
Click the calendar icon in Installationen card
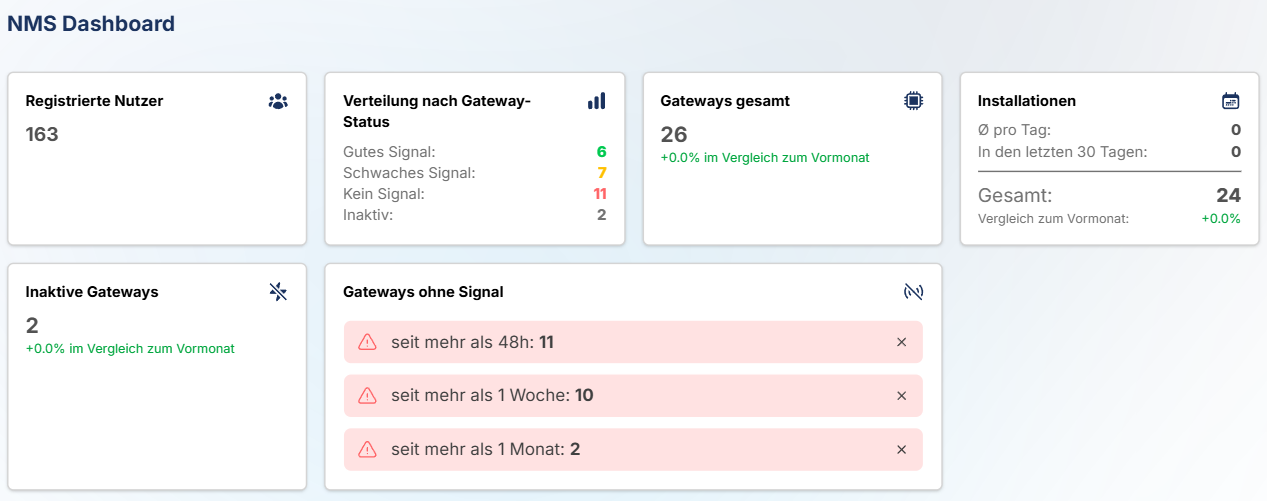(x=1231, y=101)
